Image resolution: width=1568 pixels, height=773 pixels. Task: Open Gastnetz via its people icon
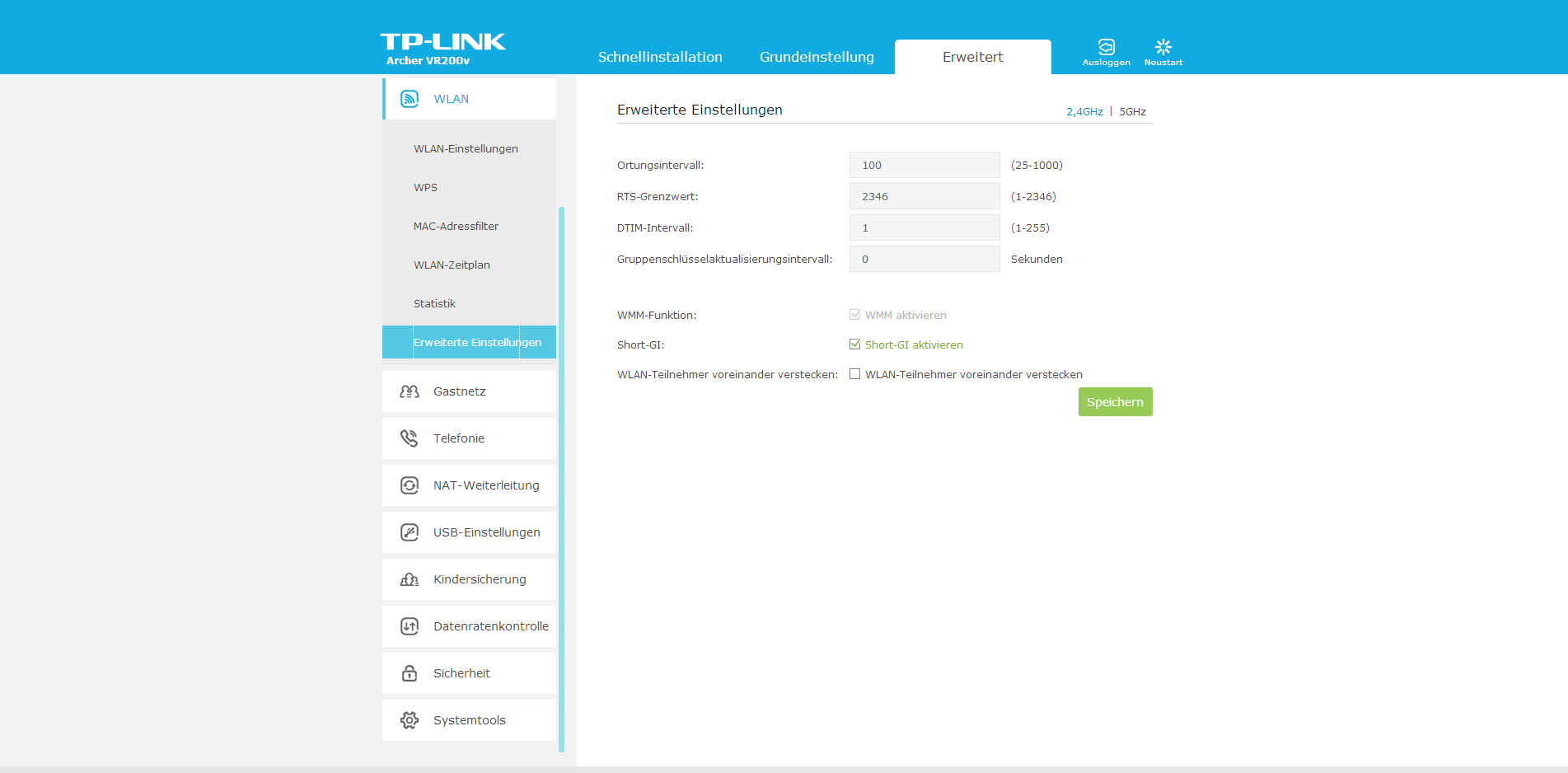click(410, 391)
